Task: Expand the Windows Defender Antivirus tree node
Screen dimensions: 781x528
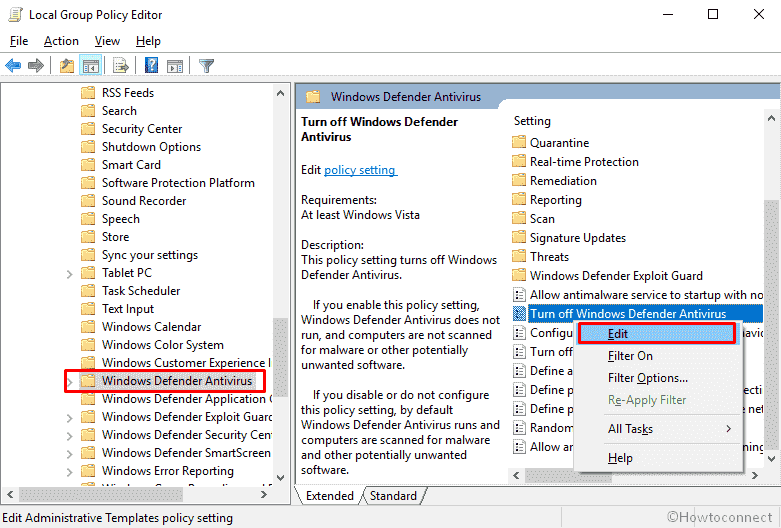Action: tap(69, 382)
